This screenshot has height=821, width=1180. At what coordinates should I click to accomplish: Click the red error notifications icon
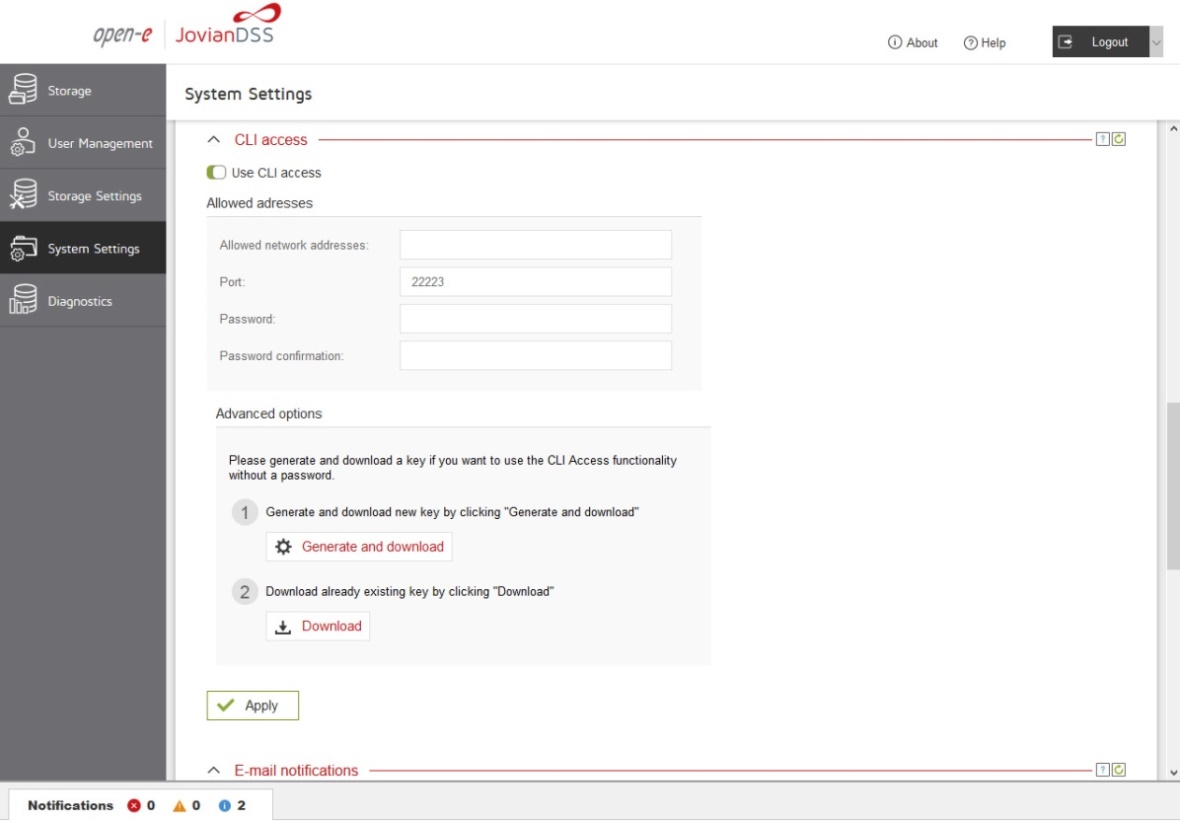tap(134, 806)
